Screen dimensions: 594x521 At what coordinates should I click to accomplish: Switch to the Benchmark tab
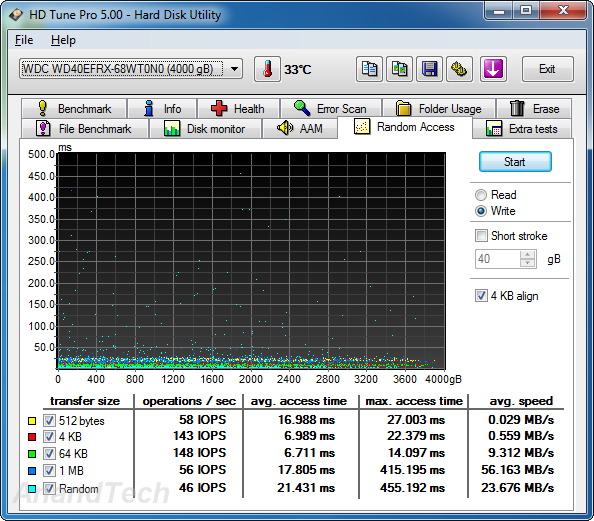pyautogui.click(x=74, y=109)
